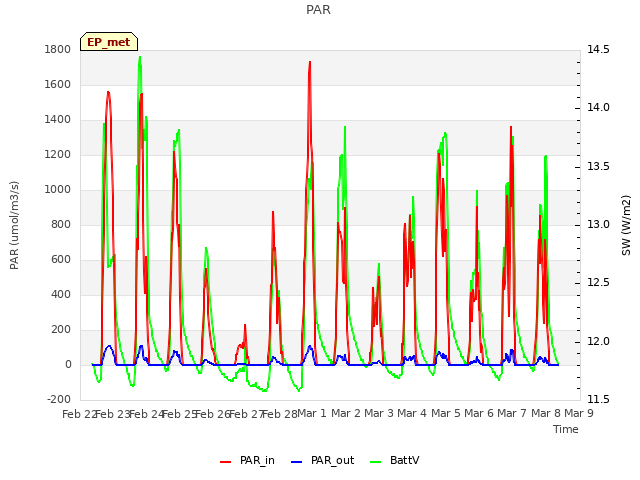Click the 13.5 right axis value

[x=598, y=167]
